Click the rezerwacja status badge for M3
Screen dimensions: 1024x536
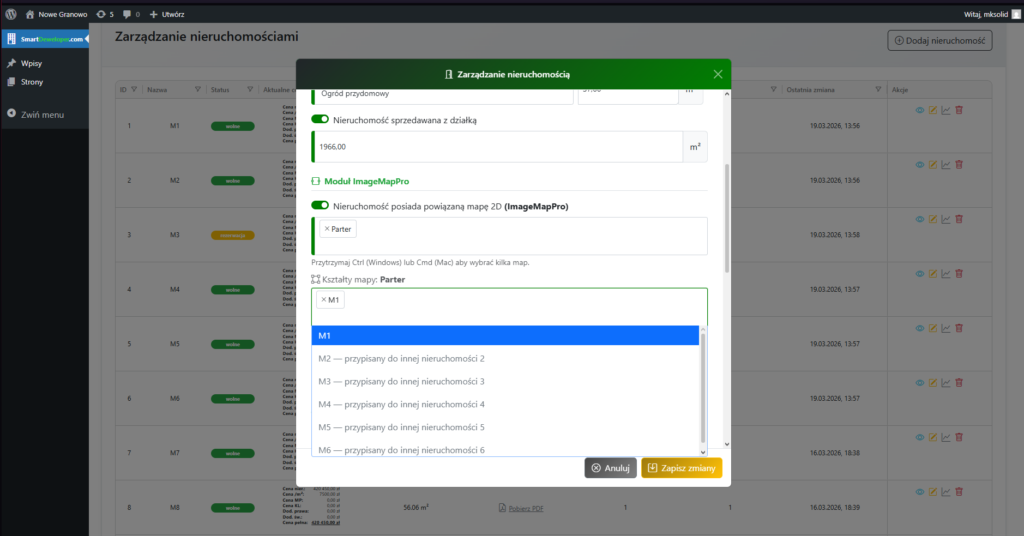pos(232,235)
